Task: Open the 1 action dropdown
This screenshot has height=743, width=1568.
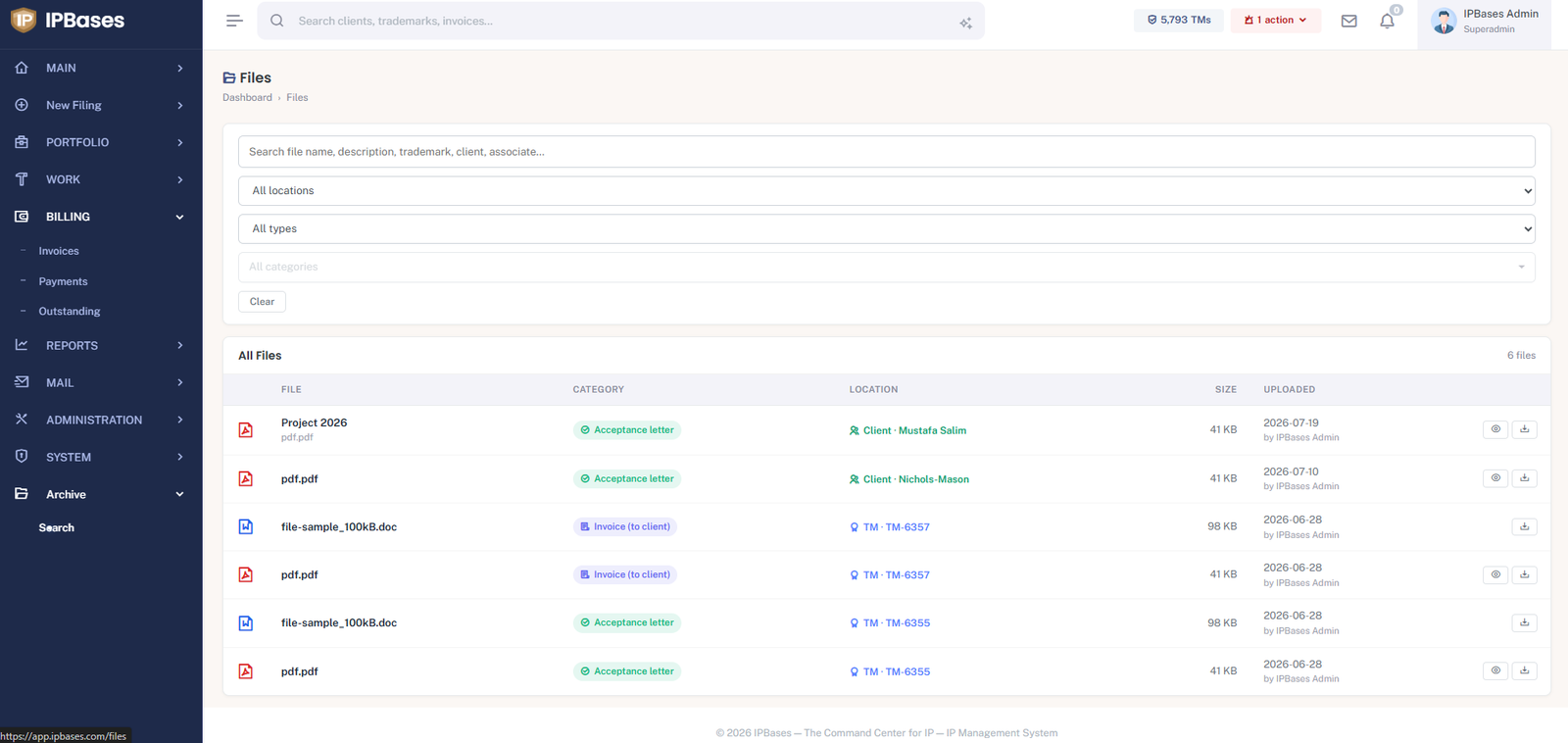Action: (1275, 20)
